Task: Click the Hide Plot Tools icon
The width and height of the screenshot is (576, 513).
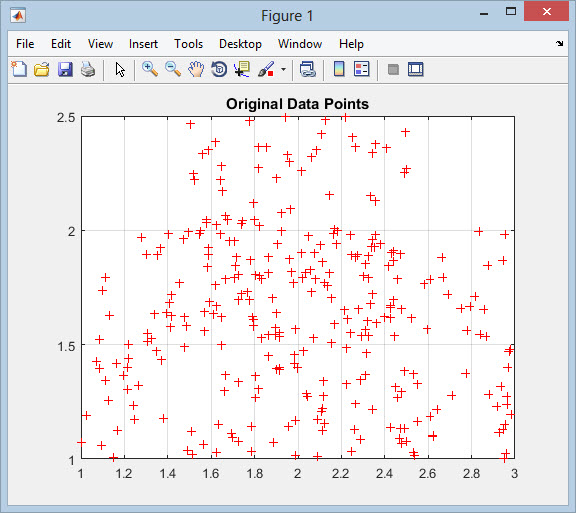Action: click(393, 69)
